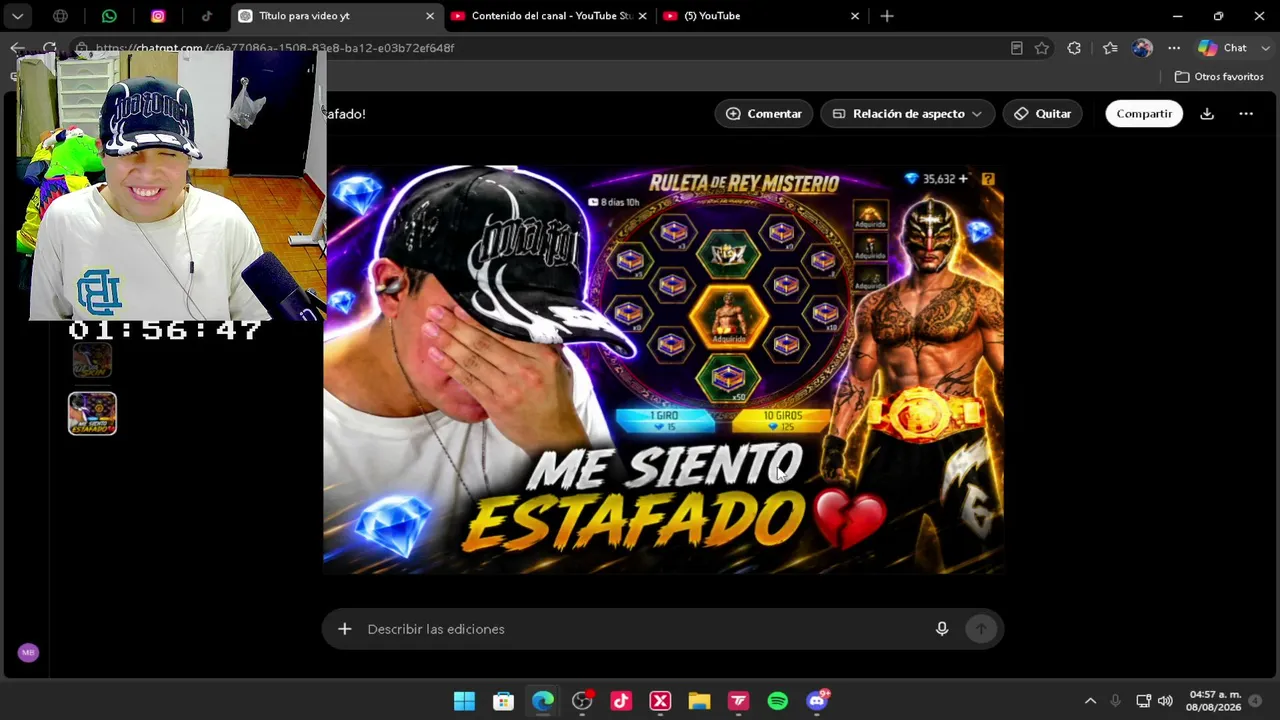
Task: Open the notification center badge
Action: (1255, 701)
